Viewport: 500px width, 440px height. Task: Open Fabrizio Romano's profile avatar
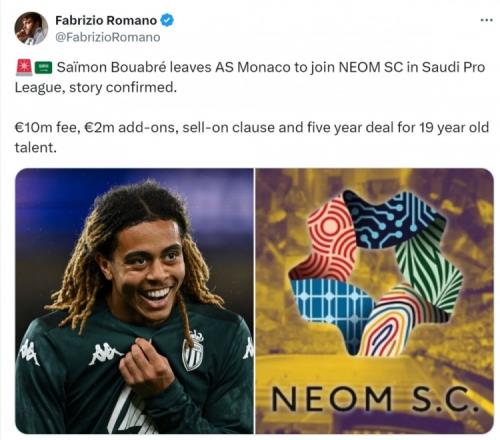point(31,29)
